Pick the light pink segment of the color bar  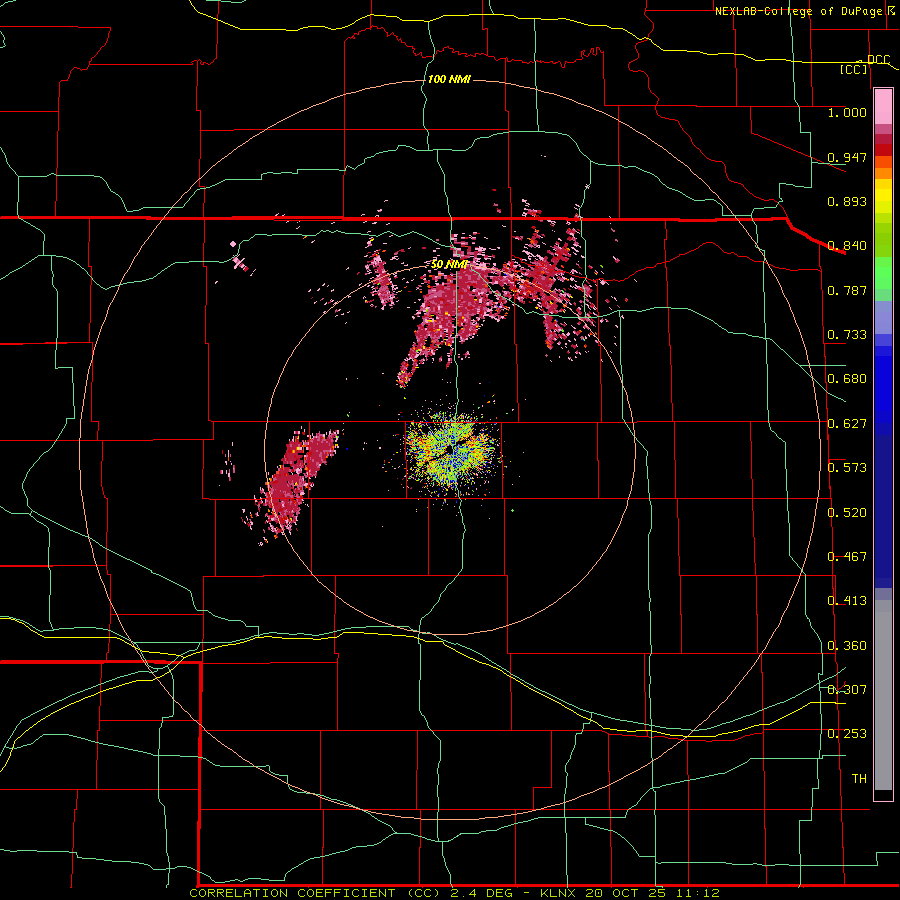pos(883,107)
